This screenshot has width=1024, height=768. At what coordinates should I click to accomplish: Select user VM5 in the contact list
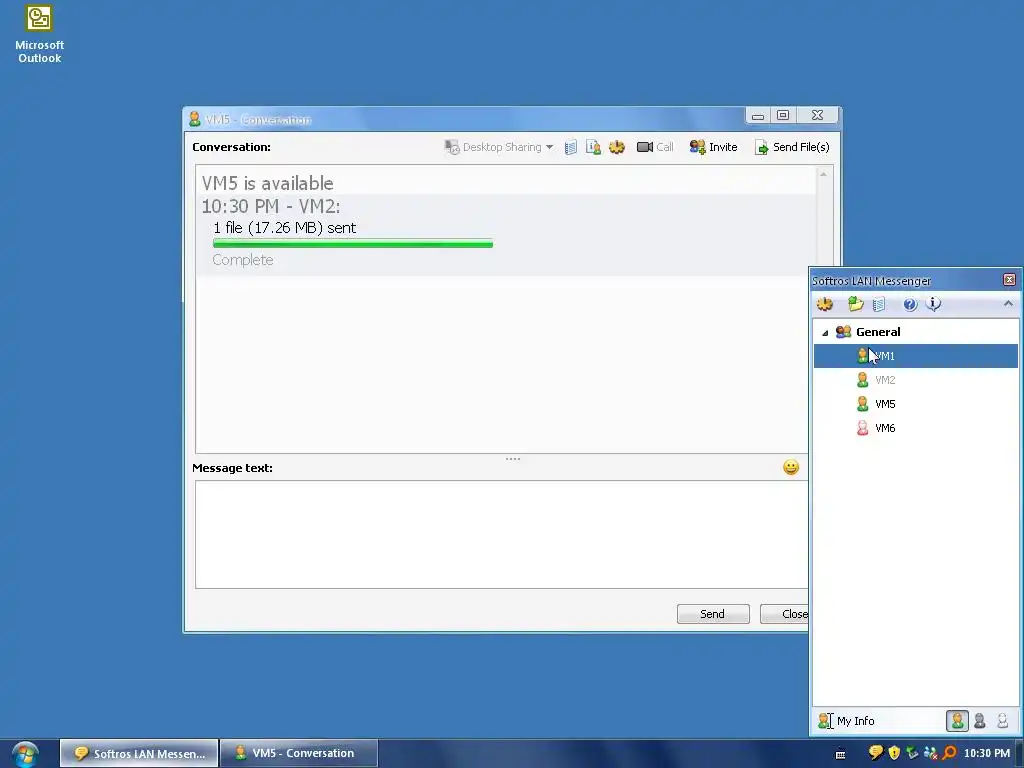point(916,404)
